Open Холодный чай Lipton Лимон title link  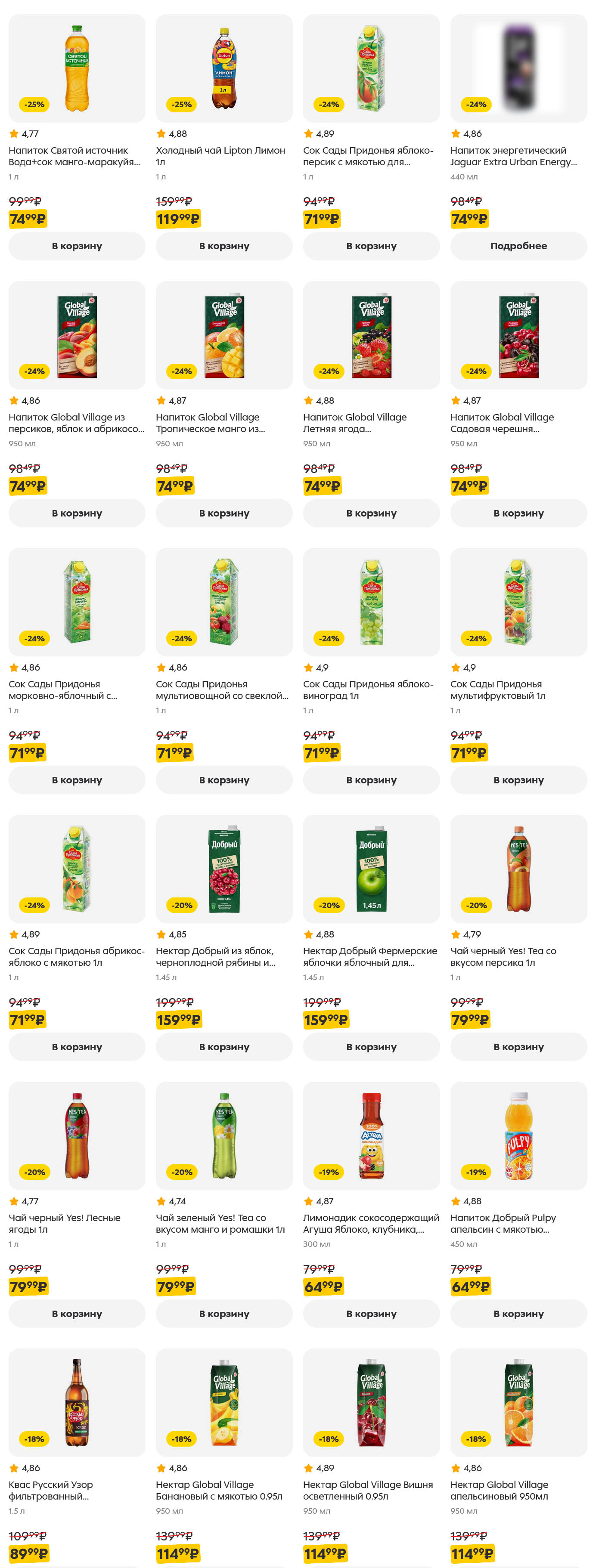(220, 156)
